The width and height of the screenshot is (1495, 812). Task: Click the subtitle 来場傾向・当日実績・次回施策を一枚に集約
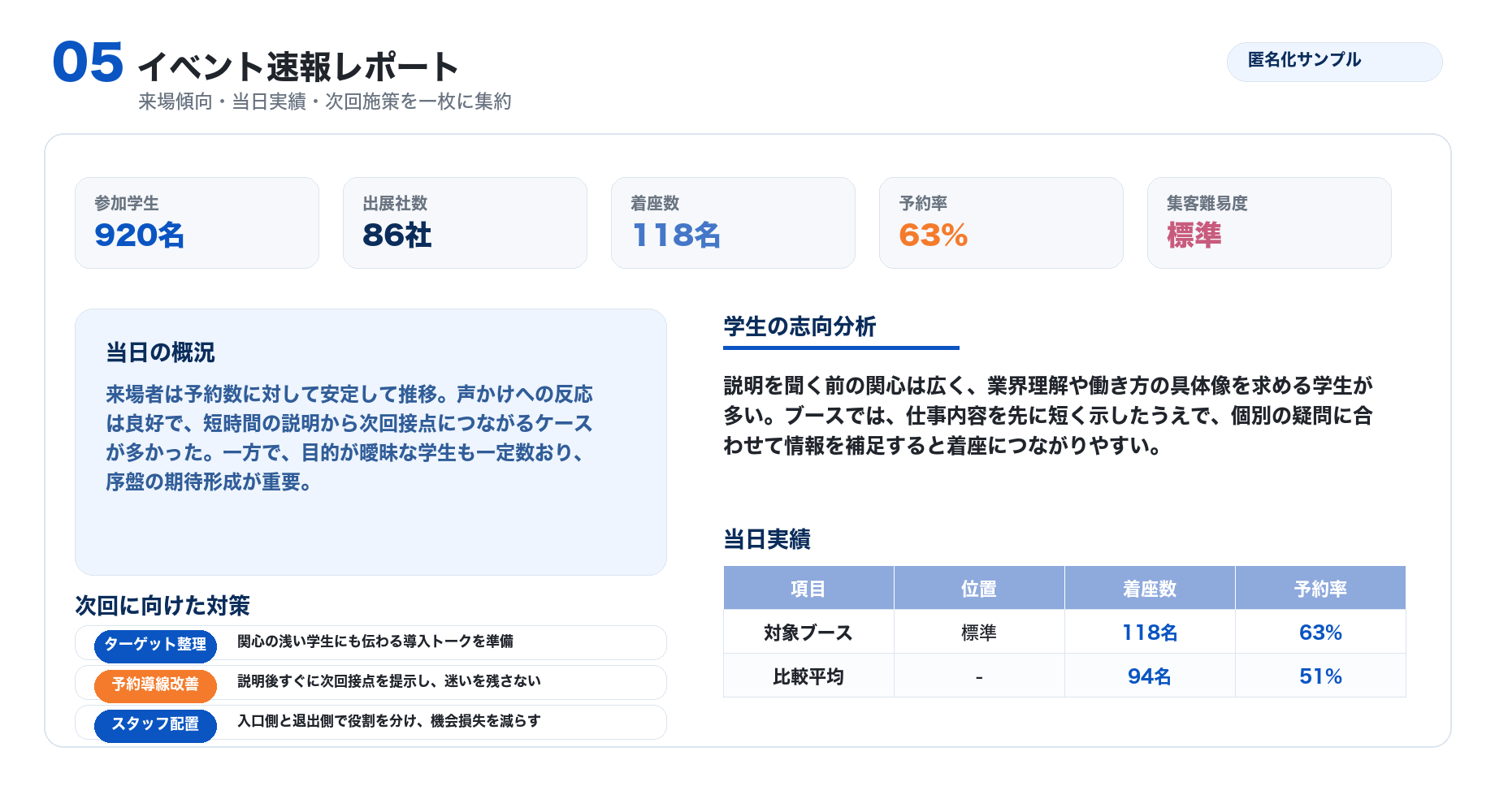324,101
